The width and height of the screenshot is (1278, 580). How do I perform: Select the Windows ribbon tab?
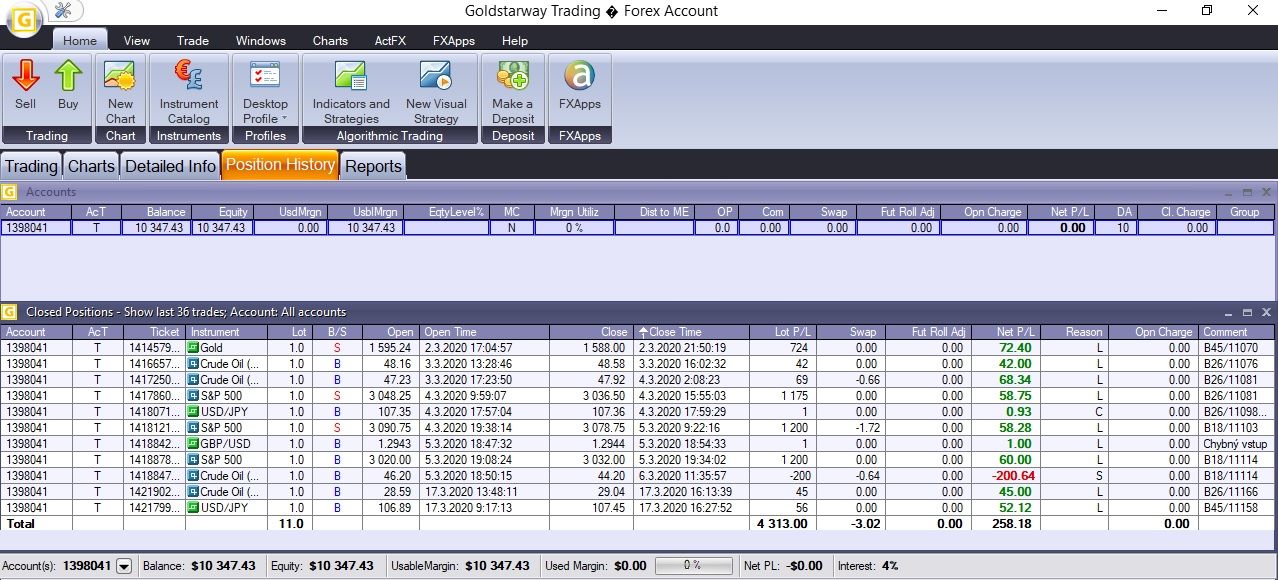tap(261, 41)
